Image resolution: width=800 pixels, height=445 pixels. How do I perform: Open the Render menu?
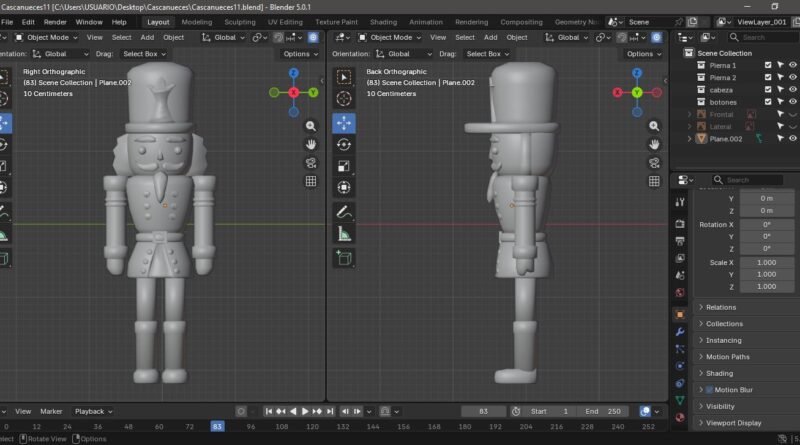[x=56, y=21]
